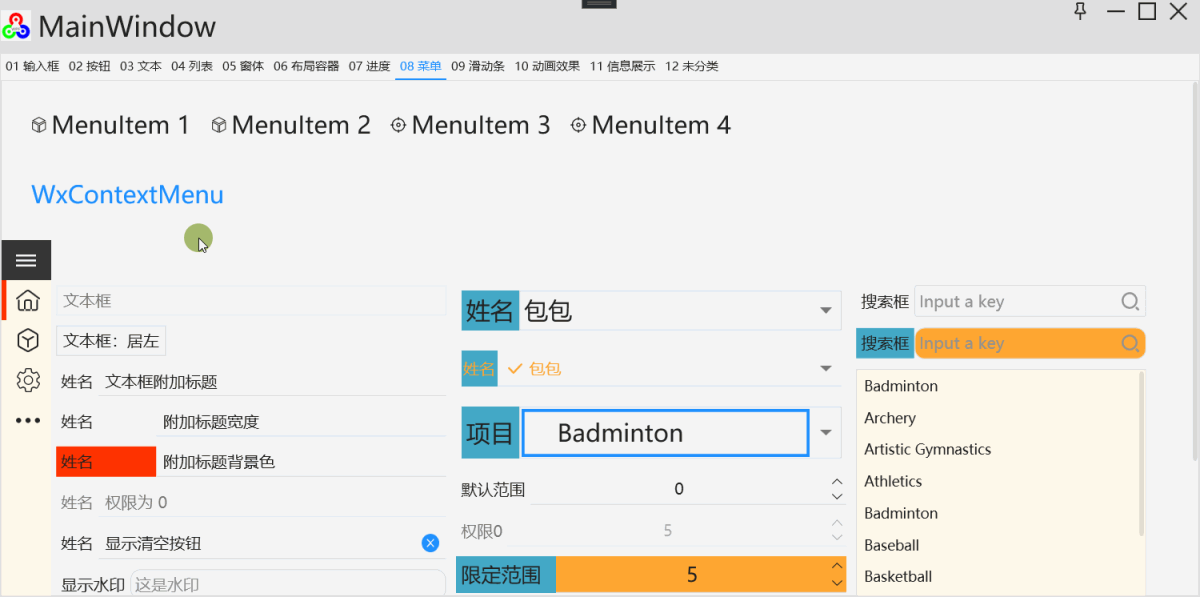The width and height of the screenshot is (1200, 597).
Task: Select the home icon in the left sidebar
Action: point(25,300)
